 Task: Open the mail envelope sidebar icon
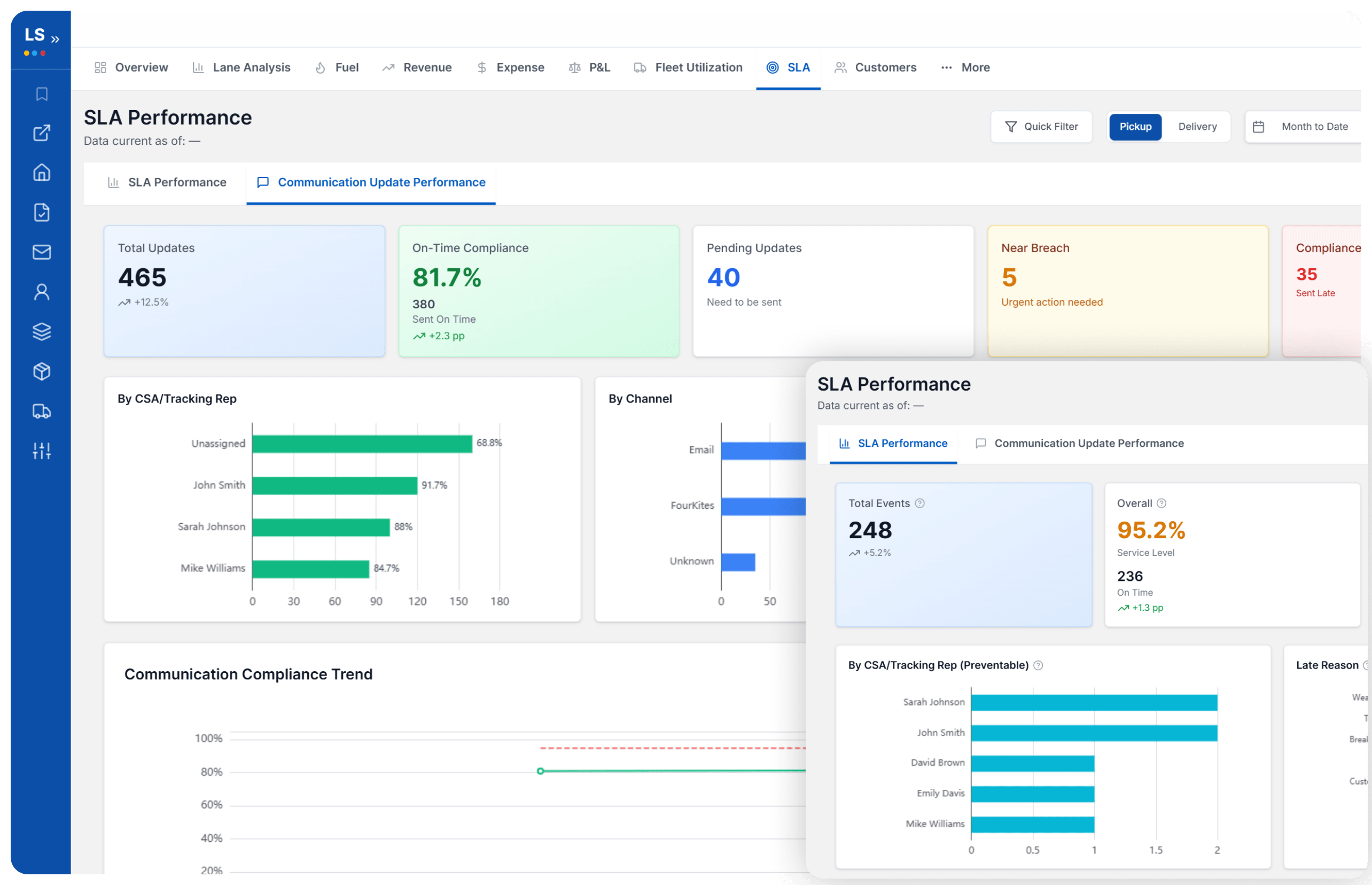(41, 252)
